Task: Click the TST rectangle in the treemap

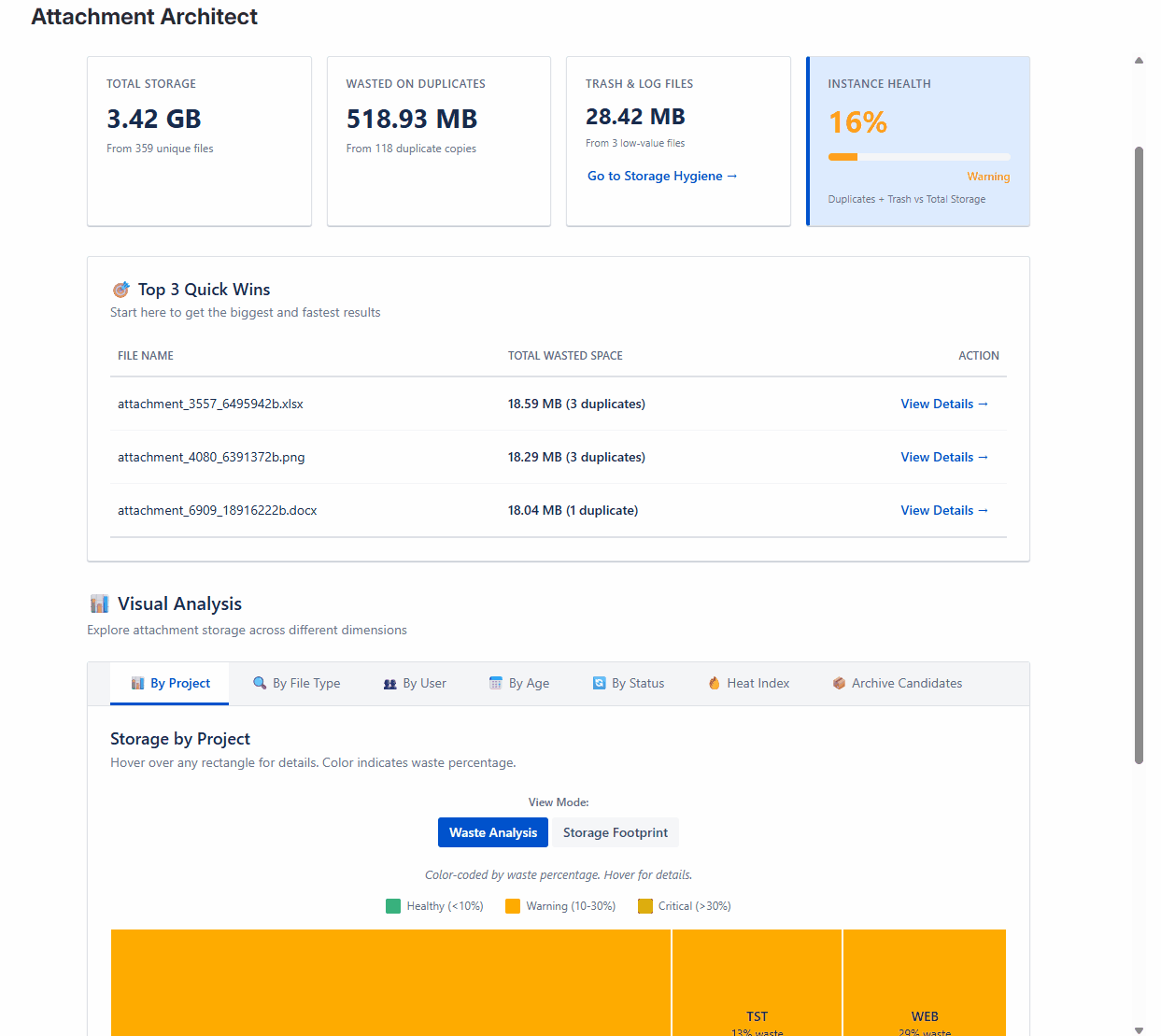Action: (x=757, y=981)
